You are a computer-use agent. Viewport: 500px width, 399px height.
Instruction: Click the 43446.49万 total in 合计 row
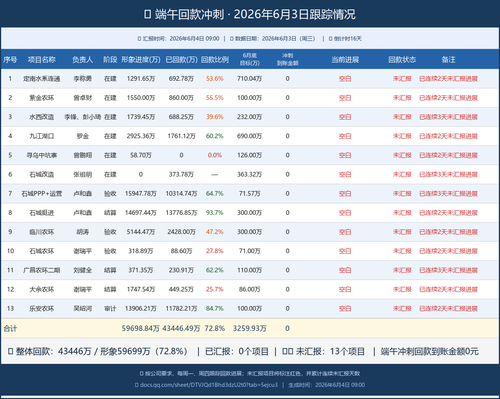pos(181,329)
